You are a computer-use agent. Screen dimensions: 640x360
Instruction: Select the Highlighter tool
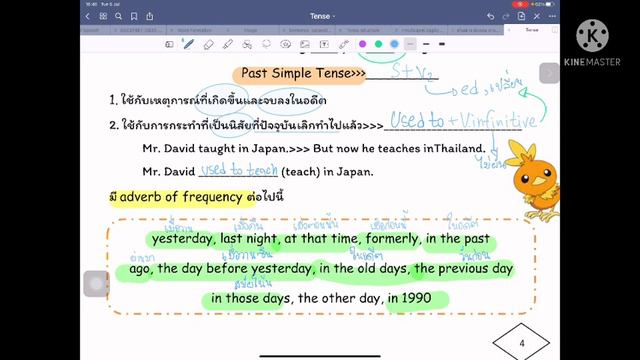(227, 44)
